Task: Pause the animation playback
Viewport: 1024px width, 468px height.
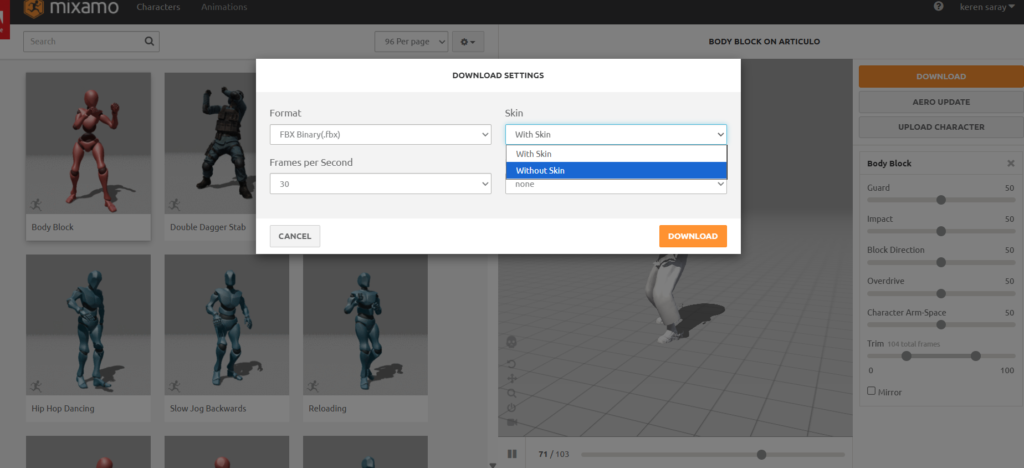Action: click(x=512, y=454)
